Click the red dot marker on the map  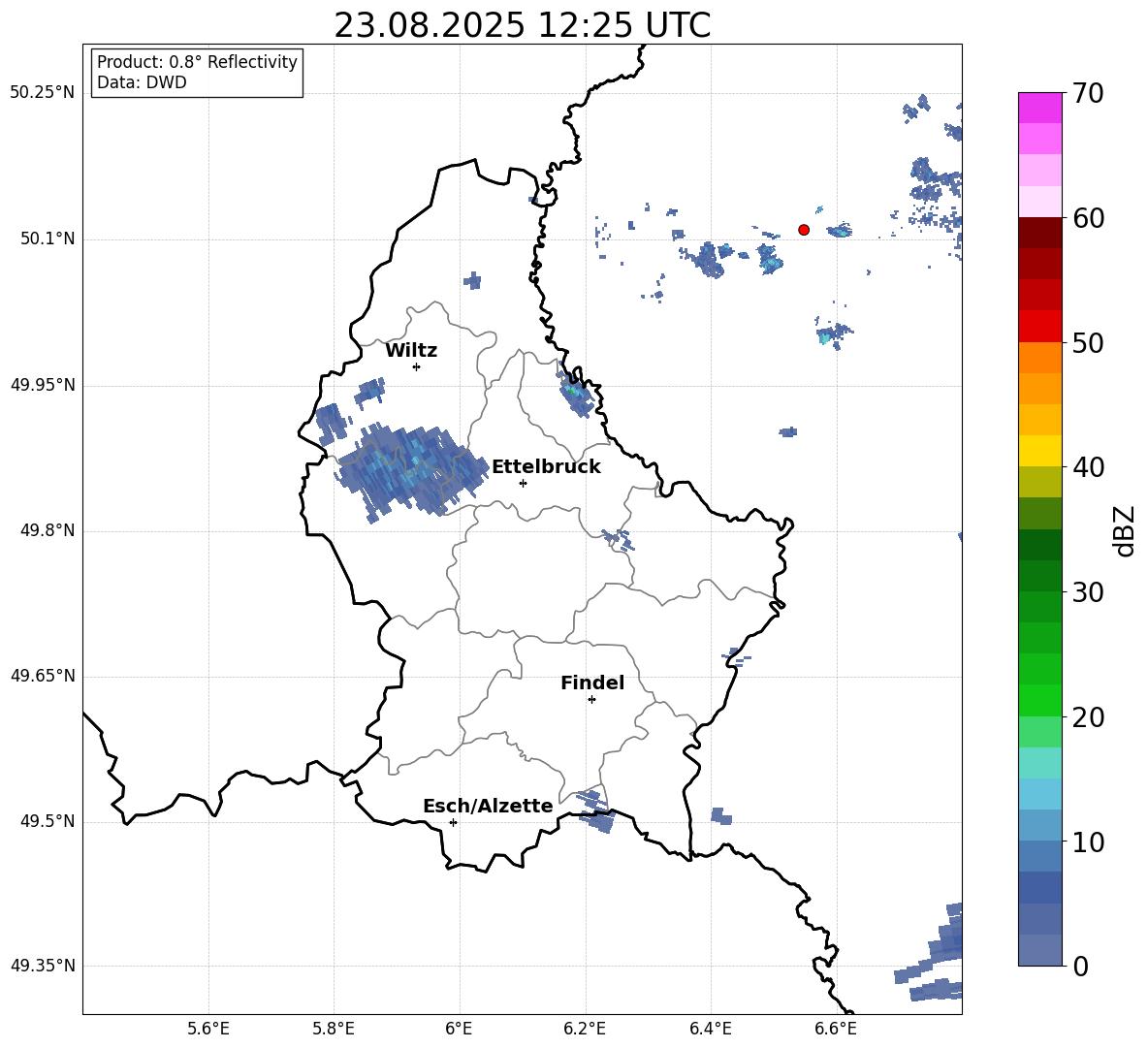(804, 230)
